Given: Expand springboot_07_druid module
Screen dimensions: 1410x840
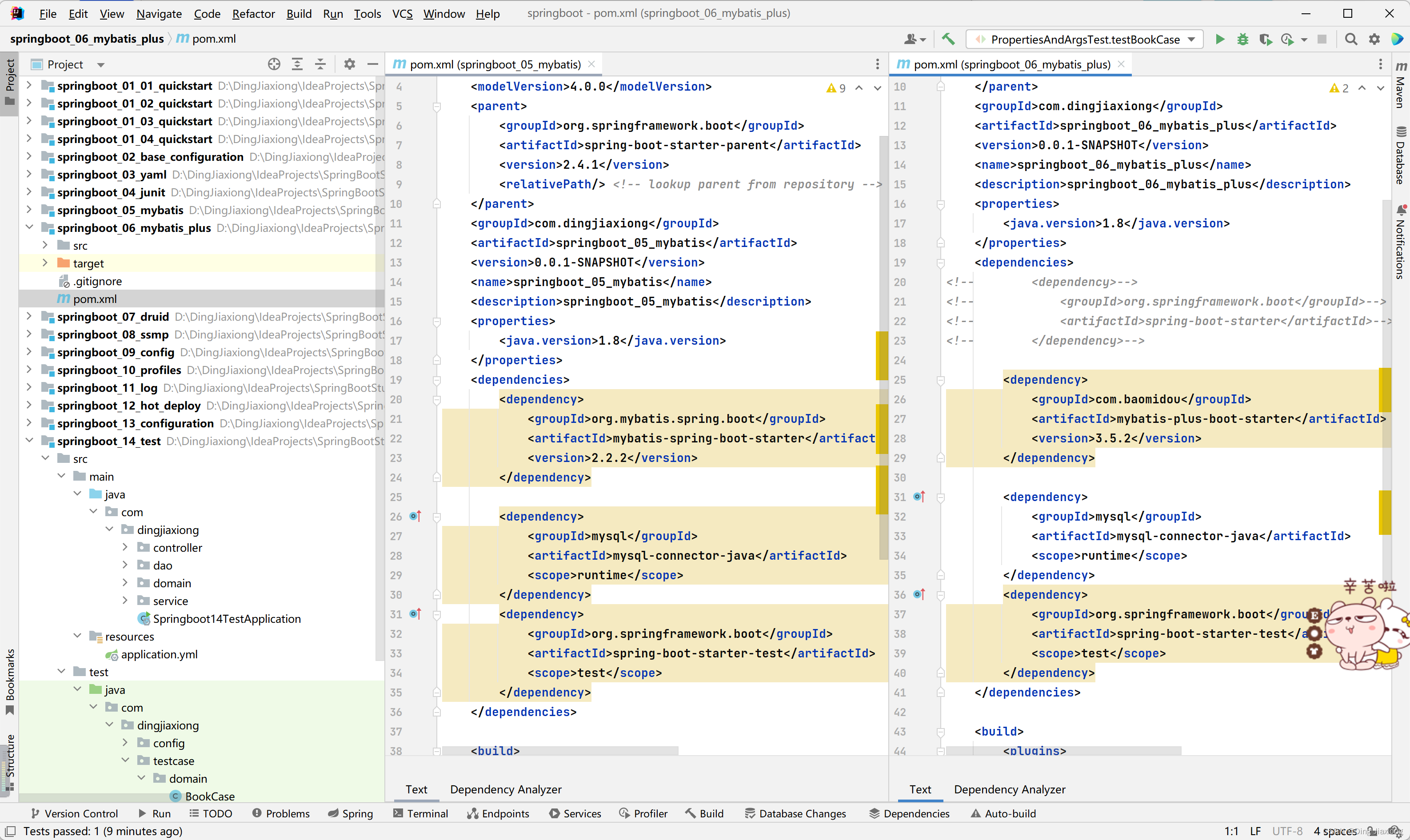Looking at the screenshot, I should pos(29,316).
